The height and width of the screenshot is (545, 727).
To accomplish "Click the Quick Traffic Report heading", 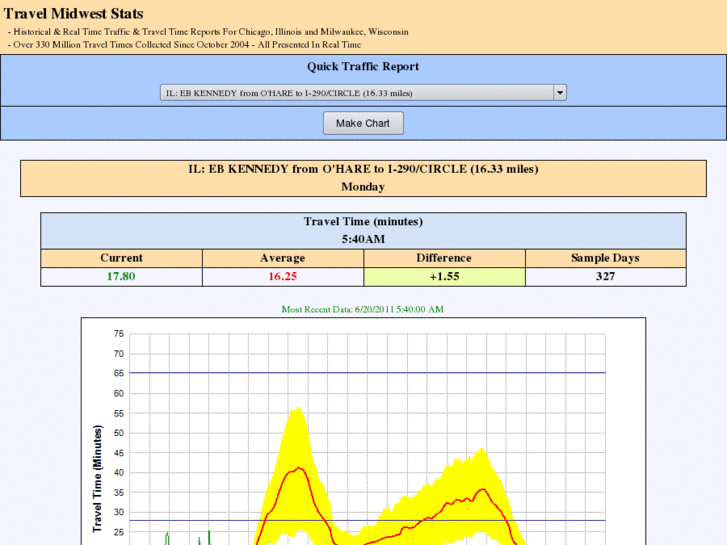I will pyautogui.click(x=363, y=67).
